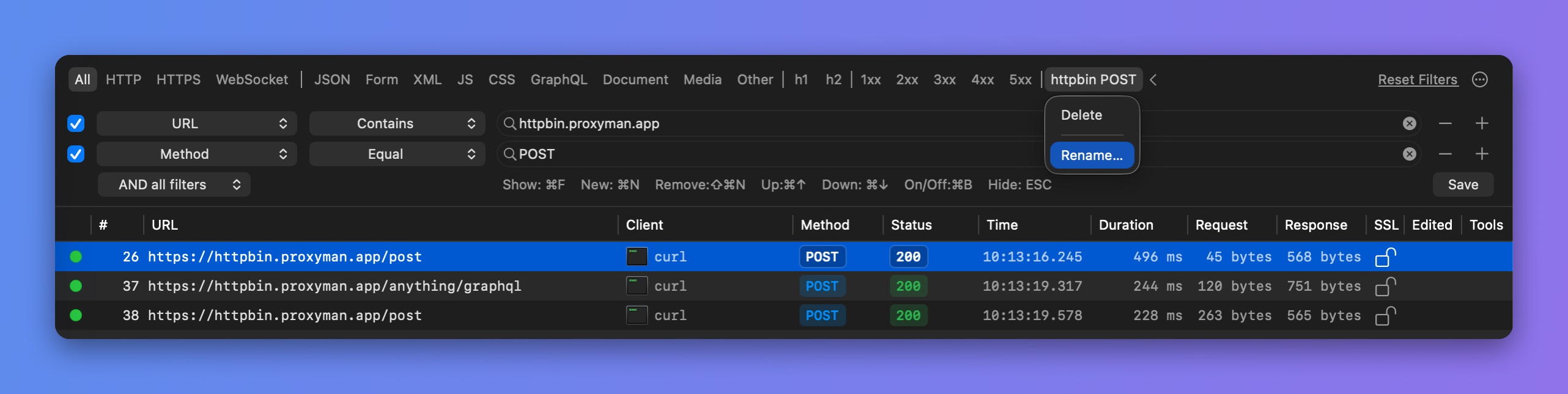The image size is (1568, 394).
Task: Select the Form filter tab
Action: point(382,79)
